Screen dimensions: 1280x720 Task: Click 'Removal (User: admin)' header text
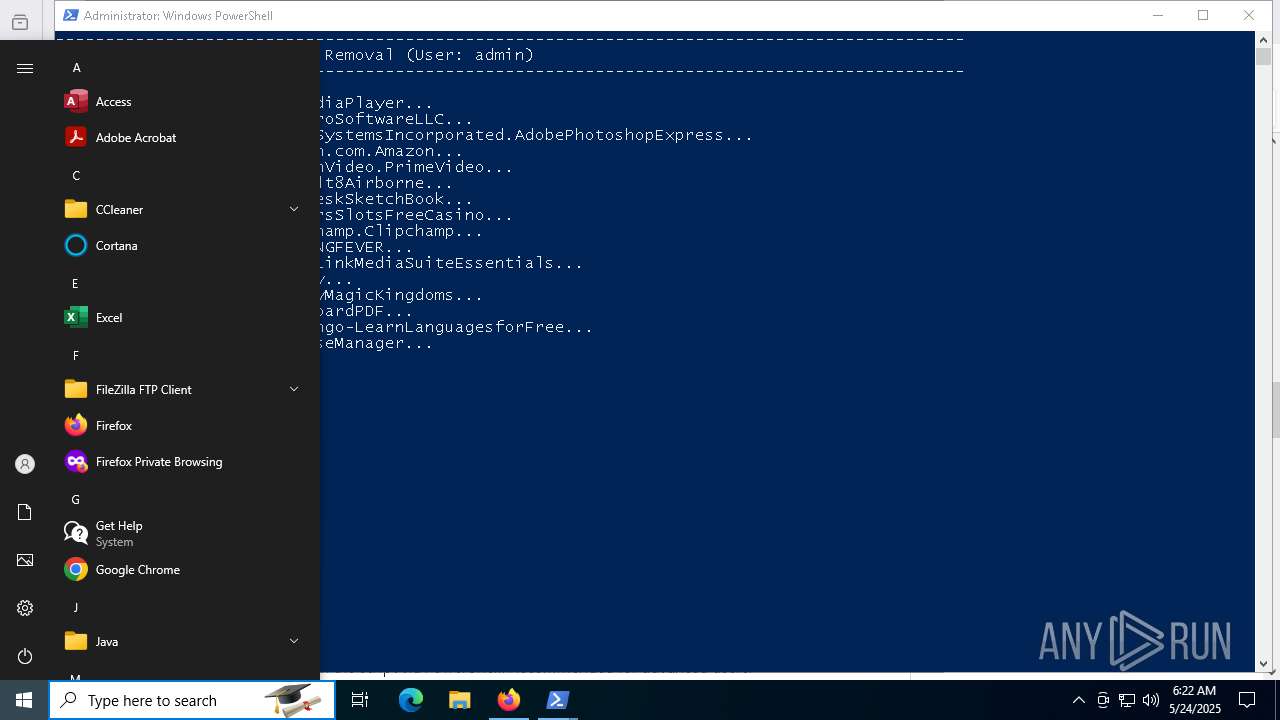tap(429, 55)
